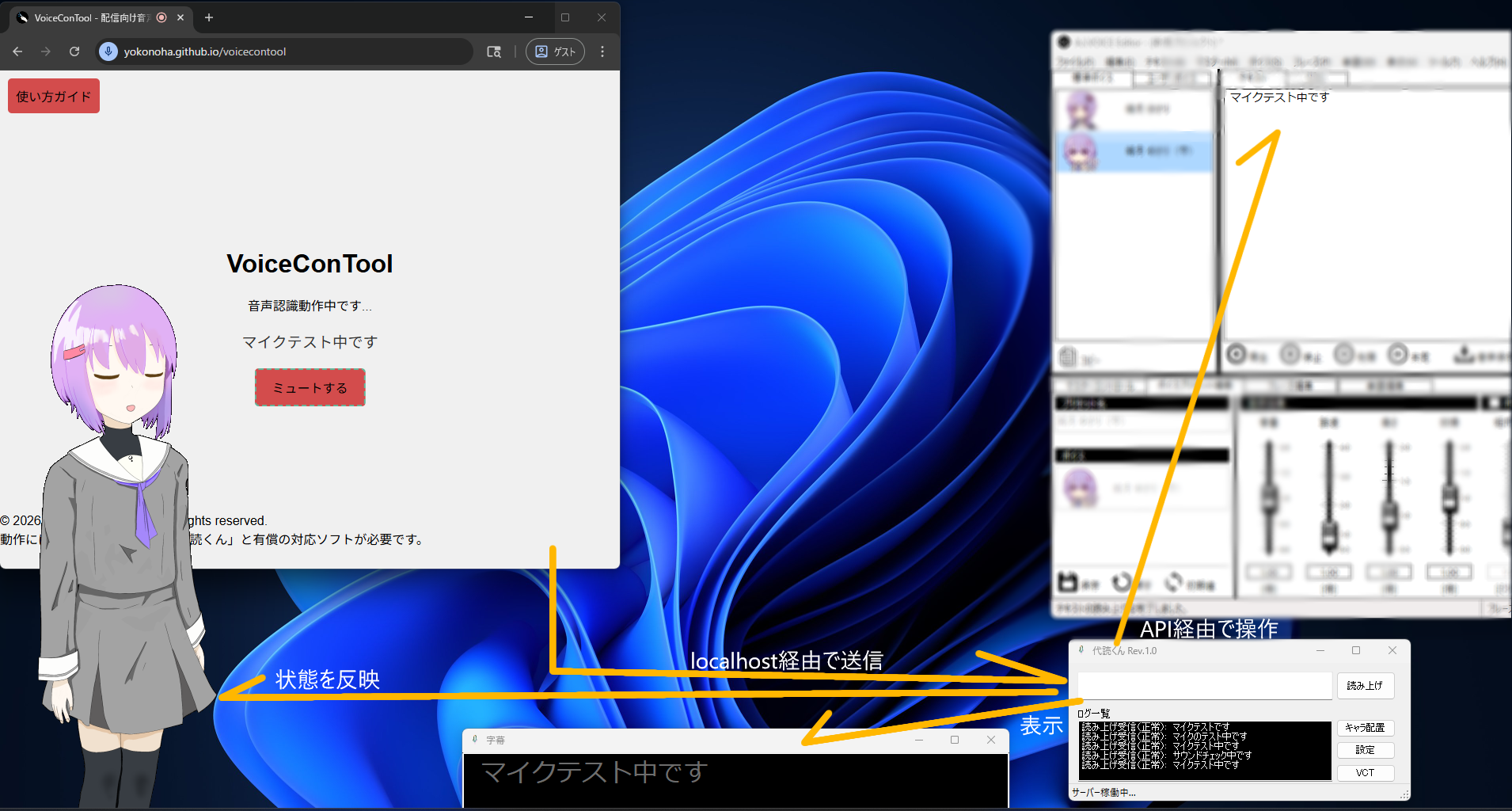This screenshot has height=811, width=1512.
Task: Click the 末尾 jump-to-end icon in voice editor
Action: coord(1398,354)
